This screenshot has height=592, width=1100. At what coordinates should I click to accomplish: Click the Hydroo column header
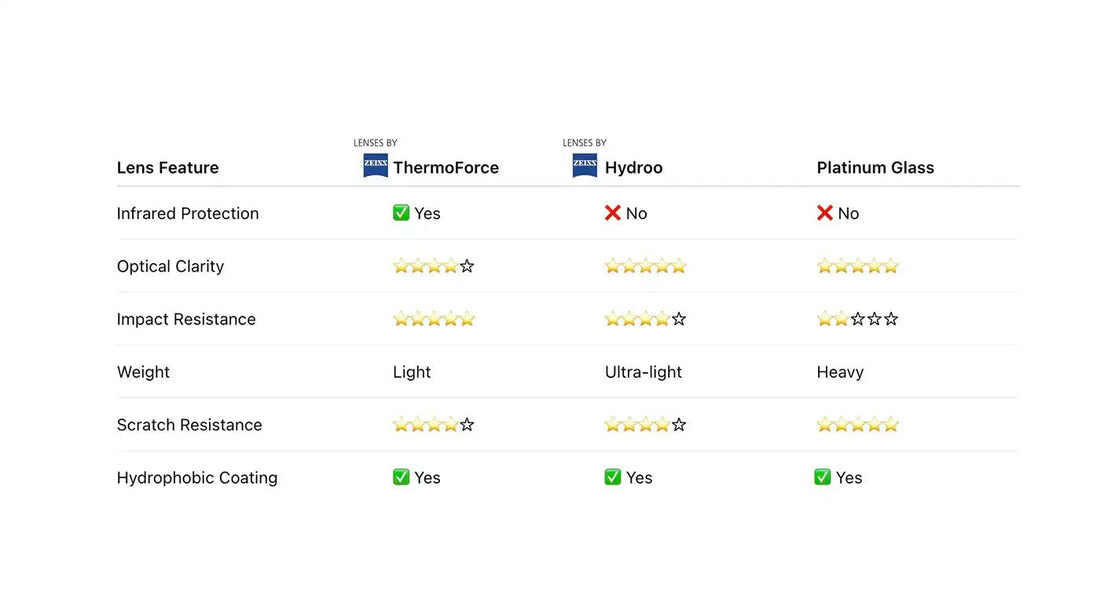pyautogui.click(x=633, y=168)
